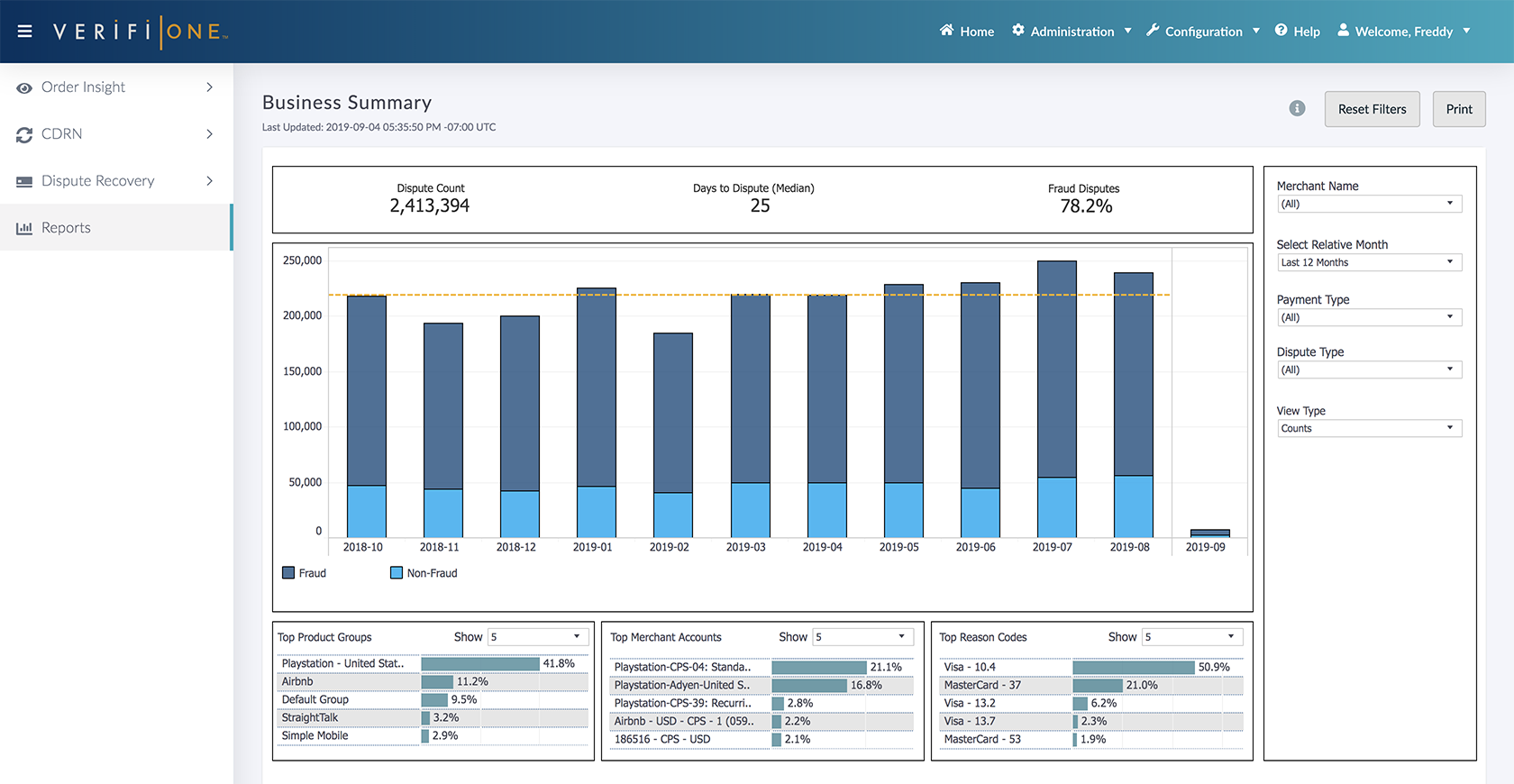Click the Home house icon
This screenshot has width=1514, height=784.
point(946,31)
